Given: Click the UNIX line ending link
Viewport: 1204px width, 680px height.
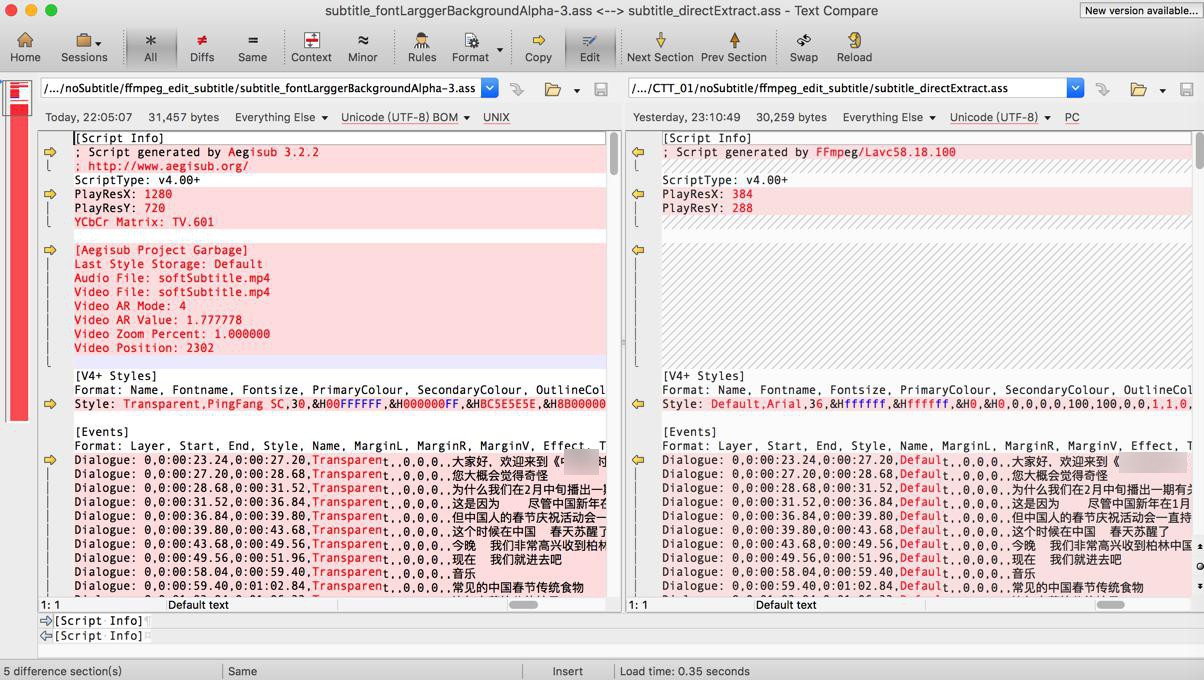Looking at the screenshot, I should pyautogui.click(x=496, y=117).
